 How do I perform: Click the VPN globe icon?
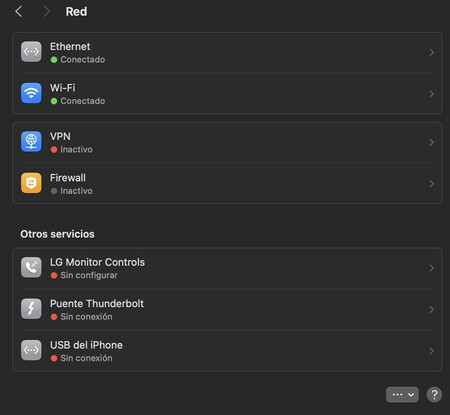click(31, 141)
